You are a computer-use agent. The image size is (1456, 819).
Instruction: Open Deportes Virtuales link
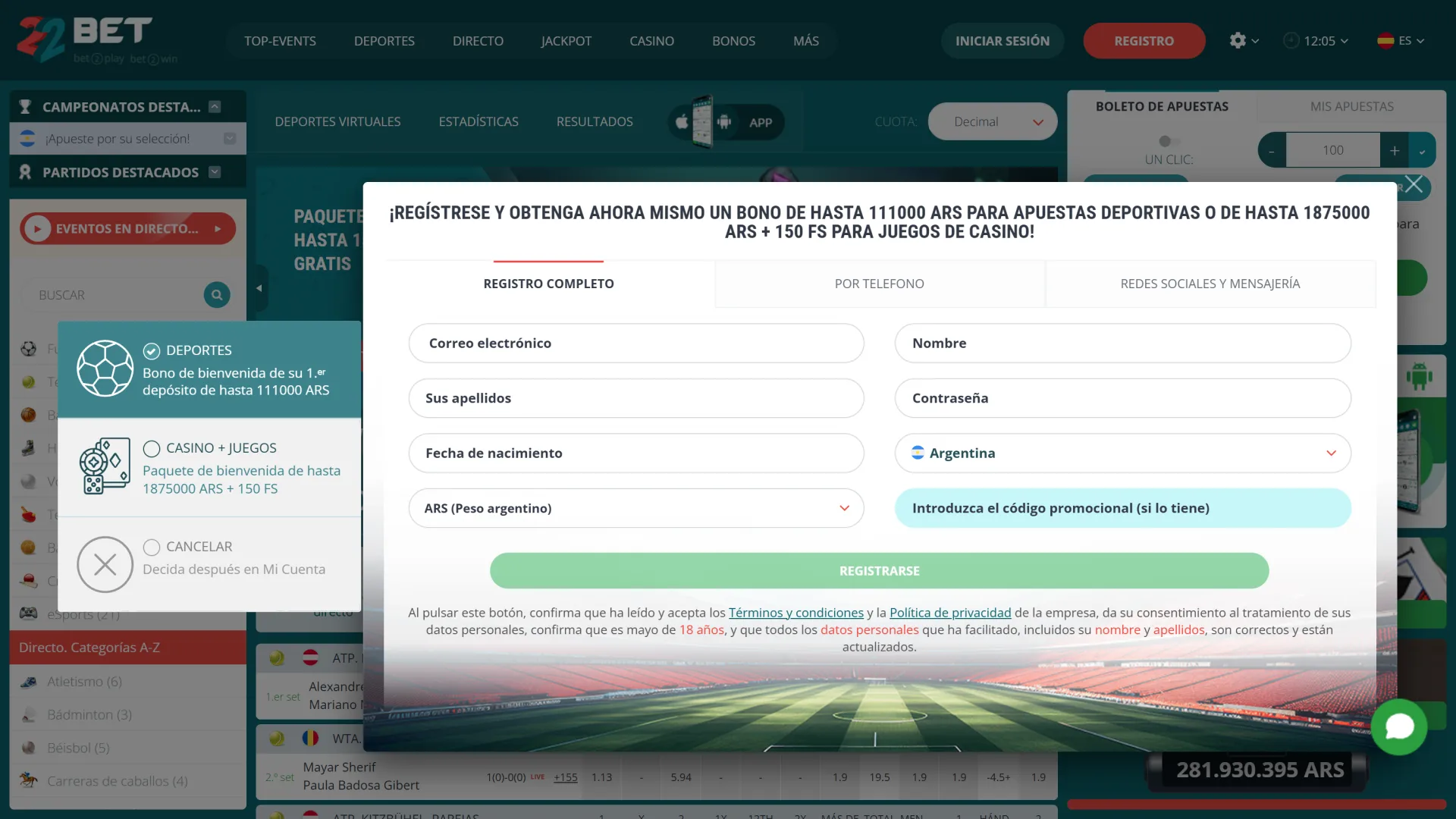click(337, 121)
